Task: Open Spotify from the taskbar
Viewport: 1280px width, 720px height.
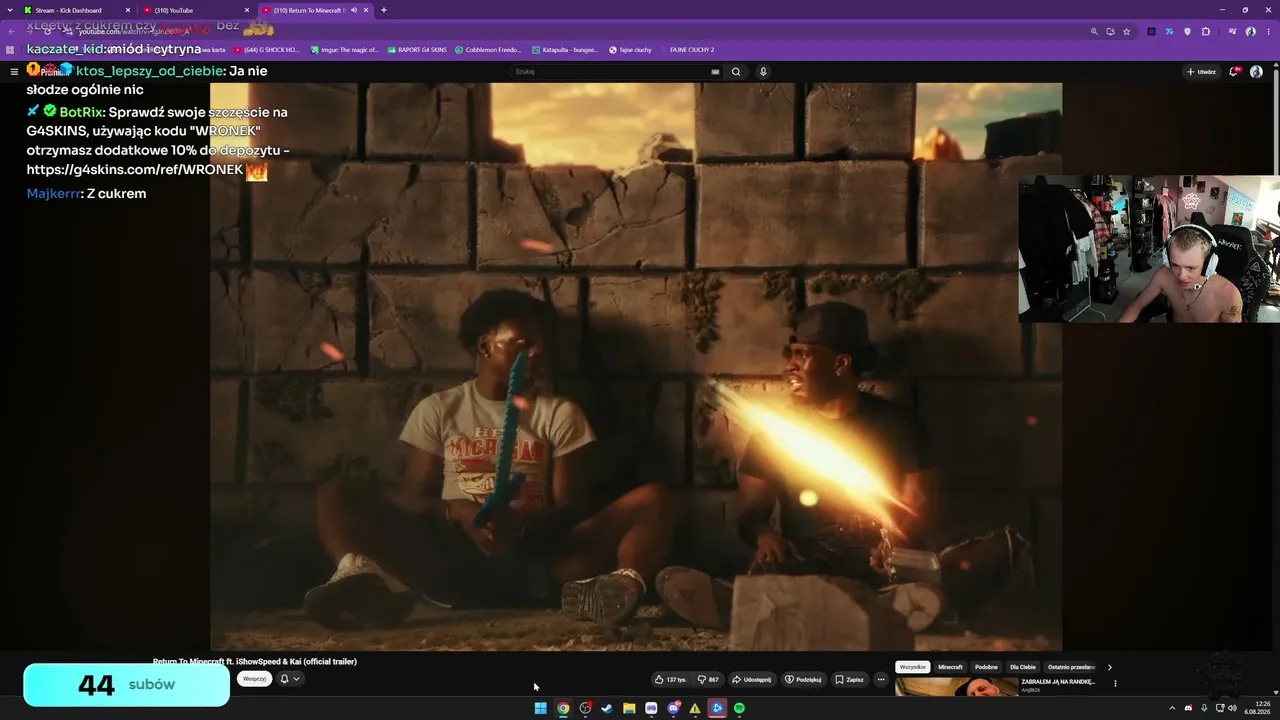Action: point(739,708)
